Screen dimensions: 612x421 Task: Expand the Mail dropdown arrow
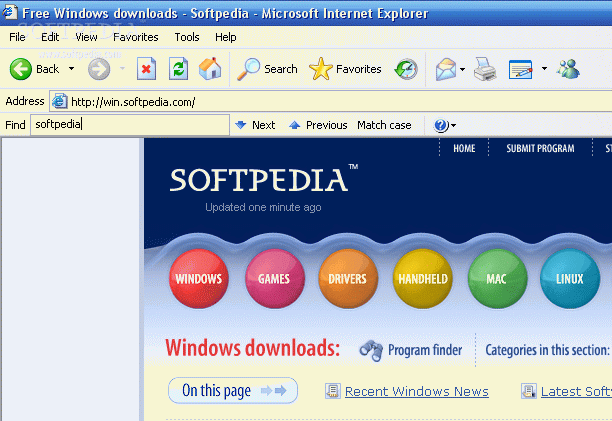coord(463,69)
